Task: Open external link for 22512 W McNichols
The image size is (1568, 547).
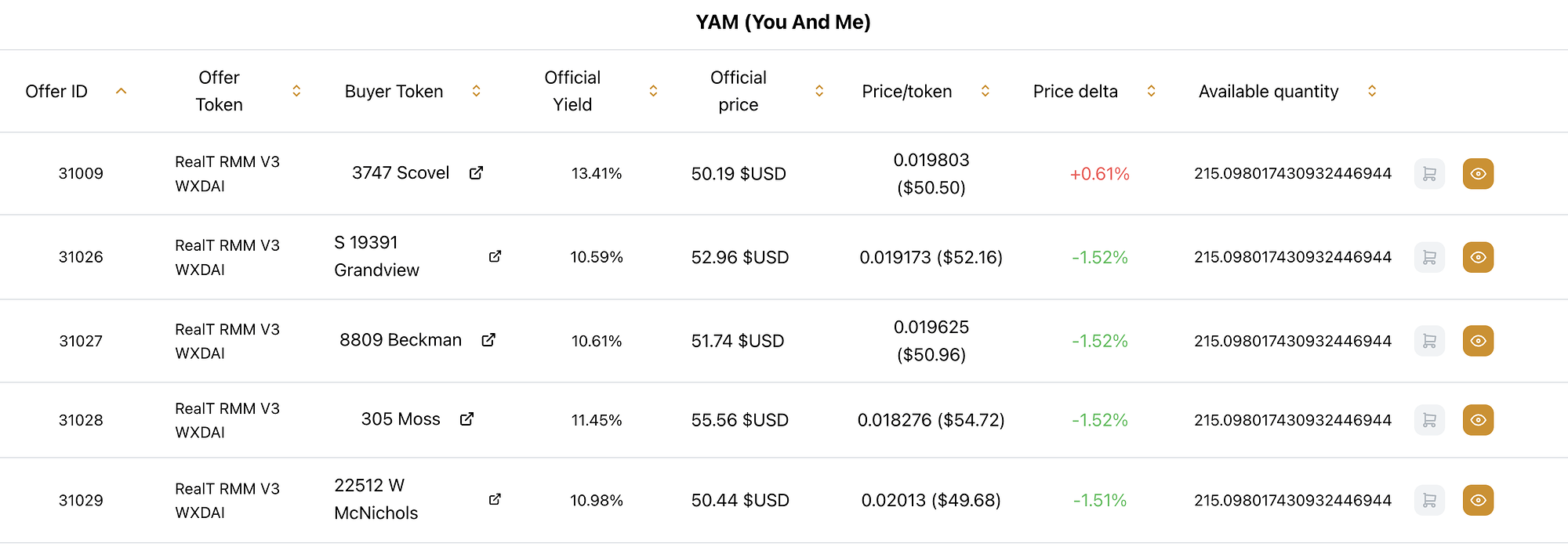Action: (x=495, y=499)
